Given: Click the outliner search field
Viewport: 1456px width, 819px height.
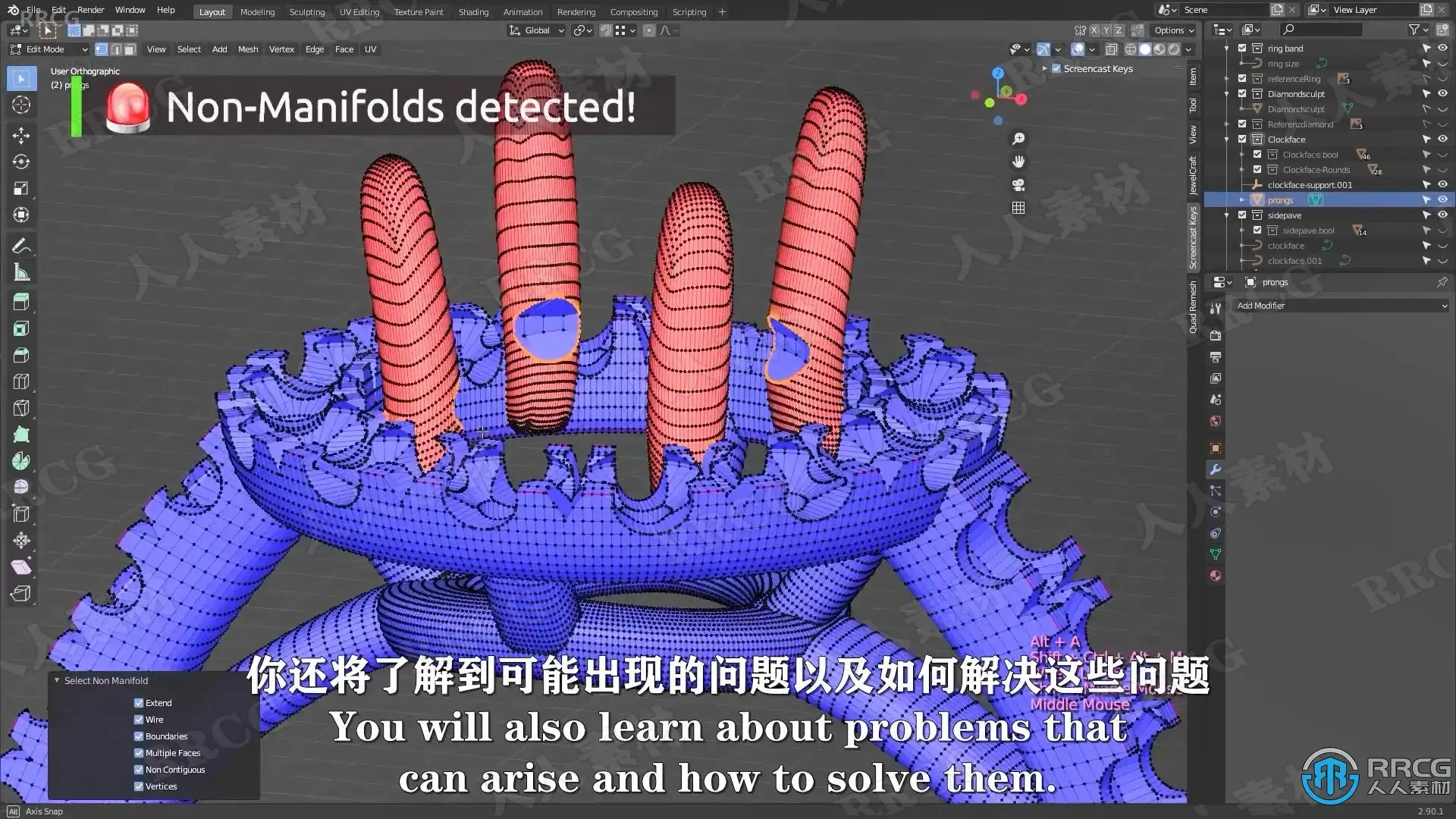Looking at the screenshot, I should [x=1323, y=30].
